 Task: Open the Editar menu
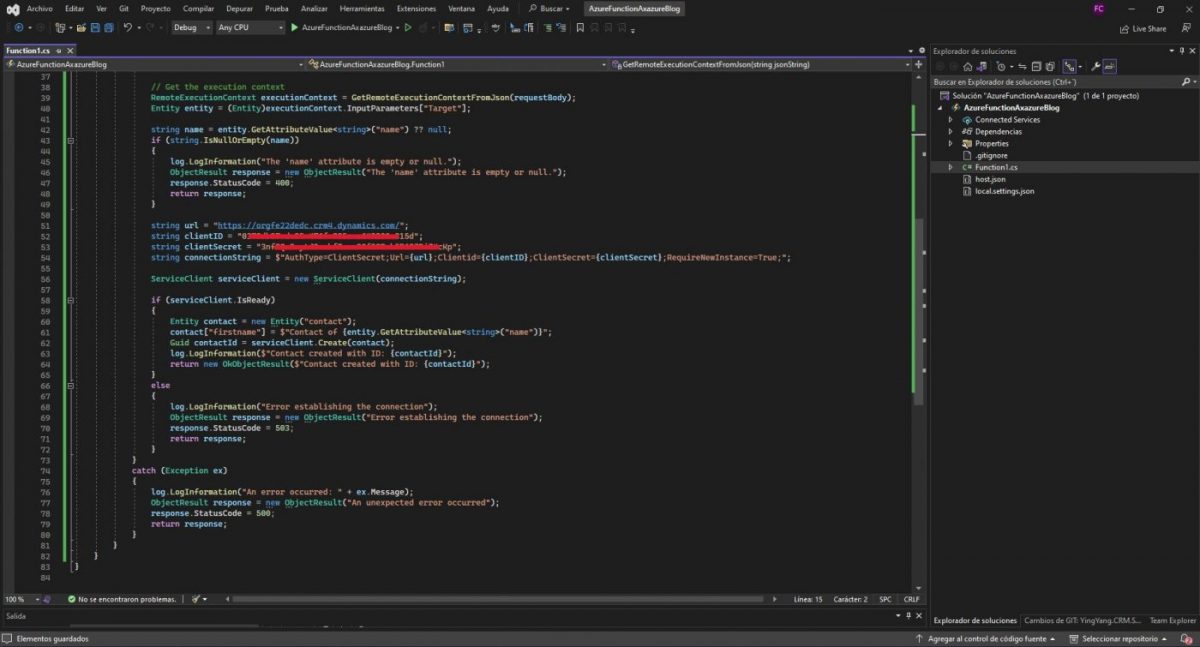pos(74,8)
